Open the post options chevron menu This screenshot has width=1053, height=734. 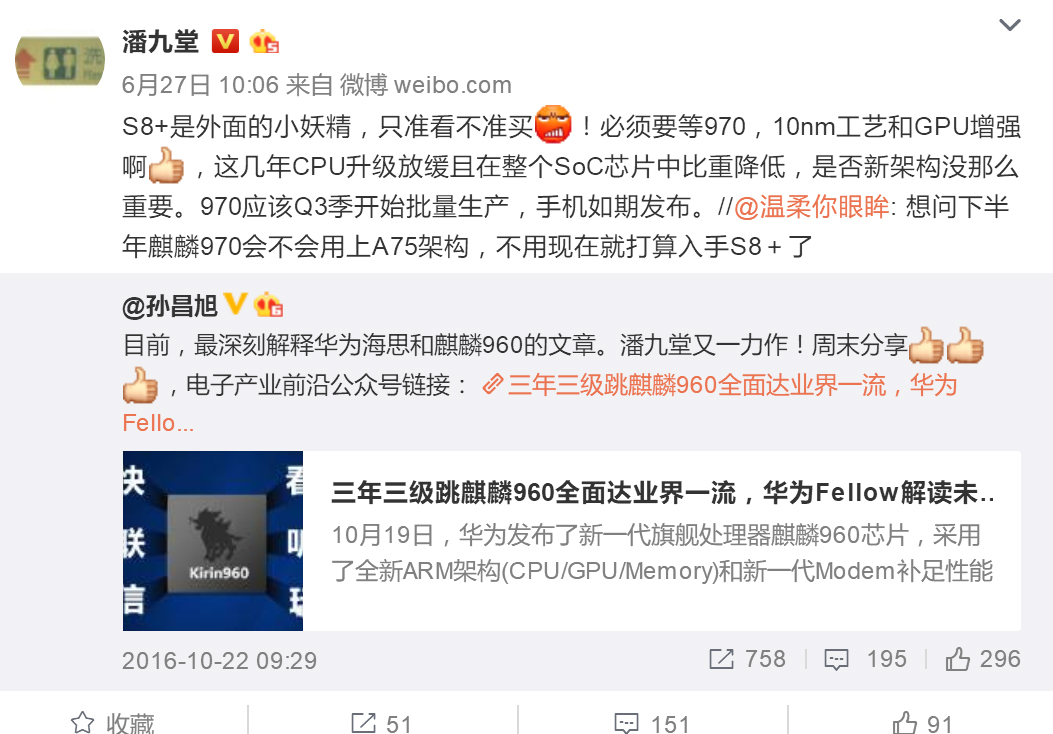[1010, 26]
